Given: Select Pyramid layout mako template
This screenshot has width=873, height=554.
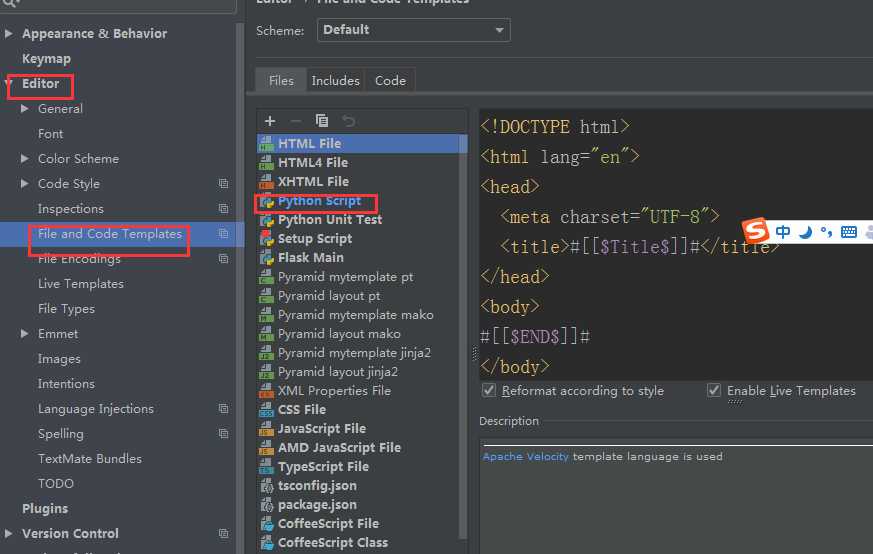Looking at the screenshot, I should coord(339,334).
